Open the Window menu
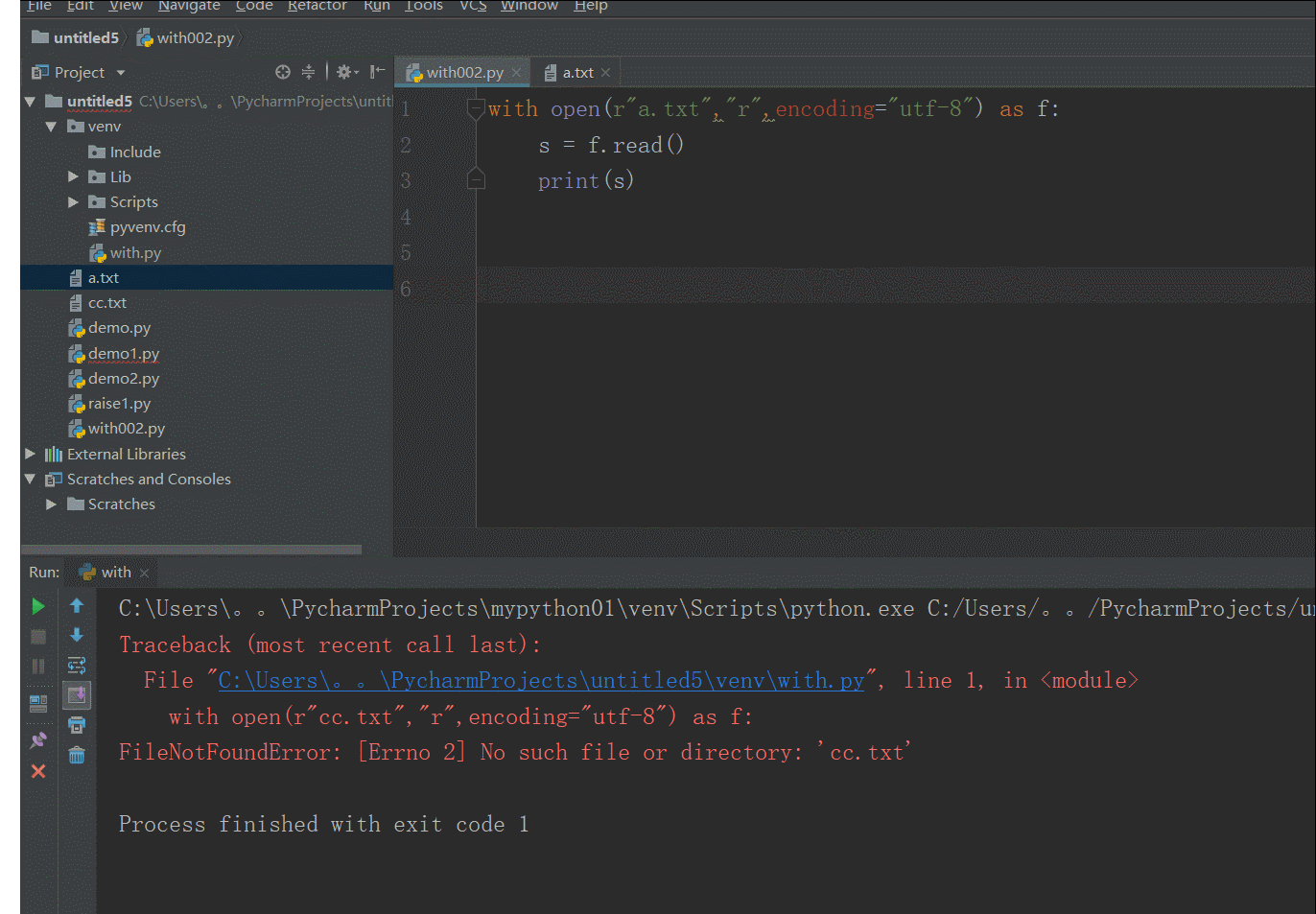The width and height of the screenshot is (1316, 914). 529,6
